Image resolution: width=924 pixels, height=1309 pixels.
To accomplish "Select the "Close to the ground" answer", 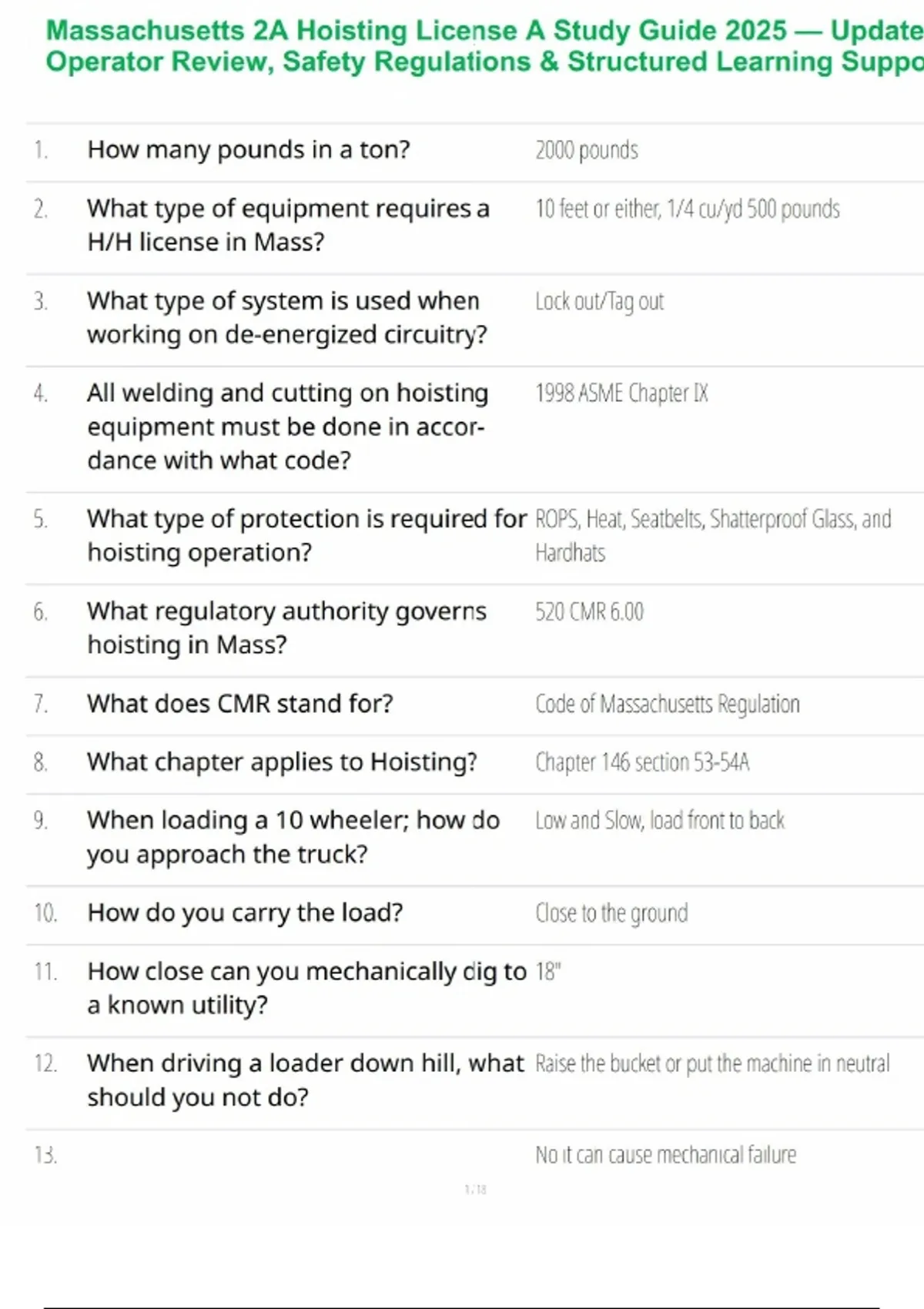I will pos(611,913).
